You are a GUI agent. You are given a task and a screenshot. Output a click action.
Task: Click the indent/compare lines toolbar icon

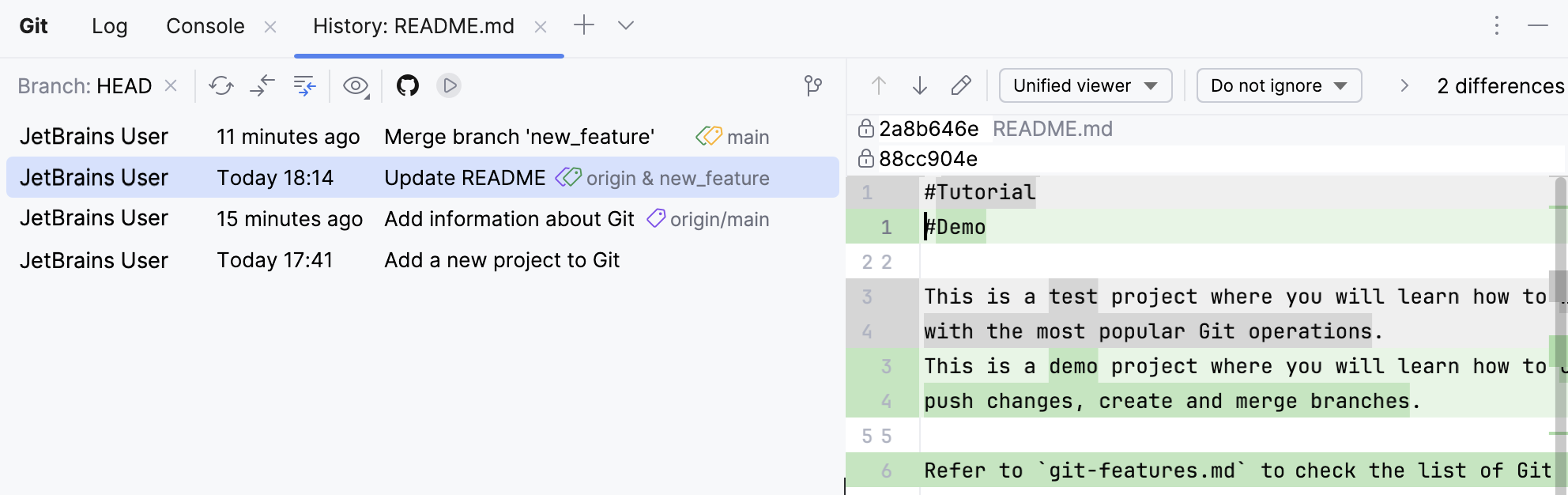[304, 85]
